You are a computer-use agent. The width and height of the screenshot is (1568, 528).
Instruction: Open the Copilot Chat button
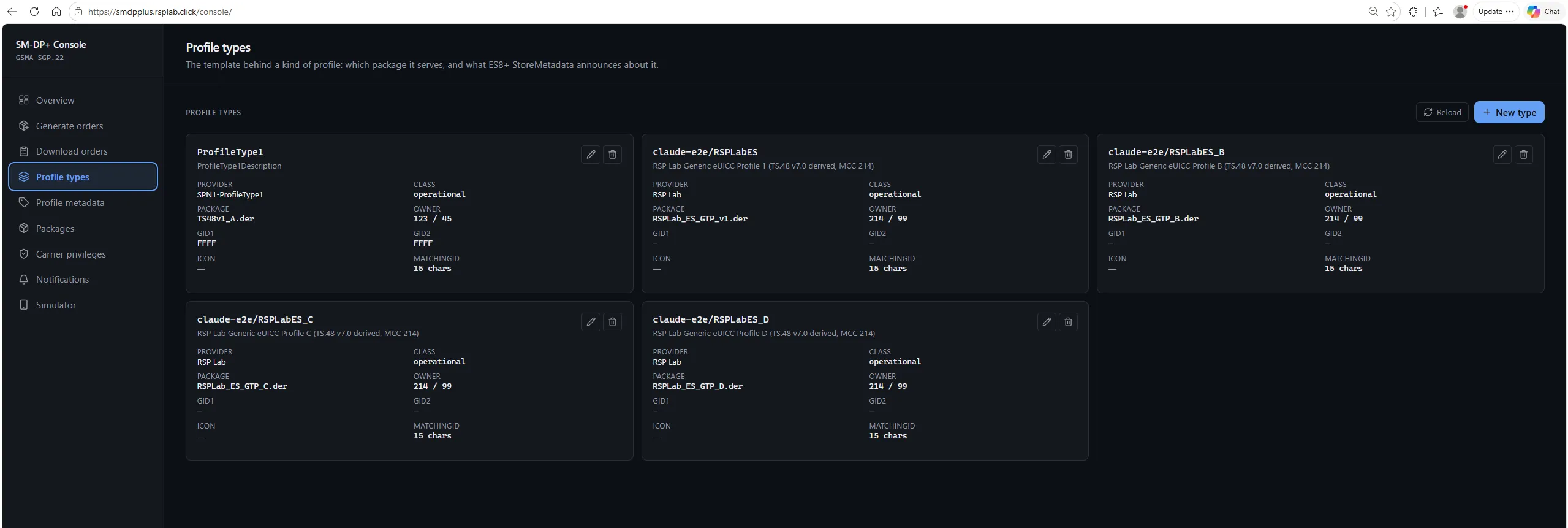coord(1543,12)
